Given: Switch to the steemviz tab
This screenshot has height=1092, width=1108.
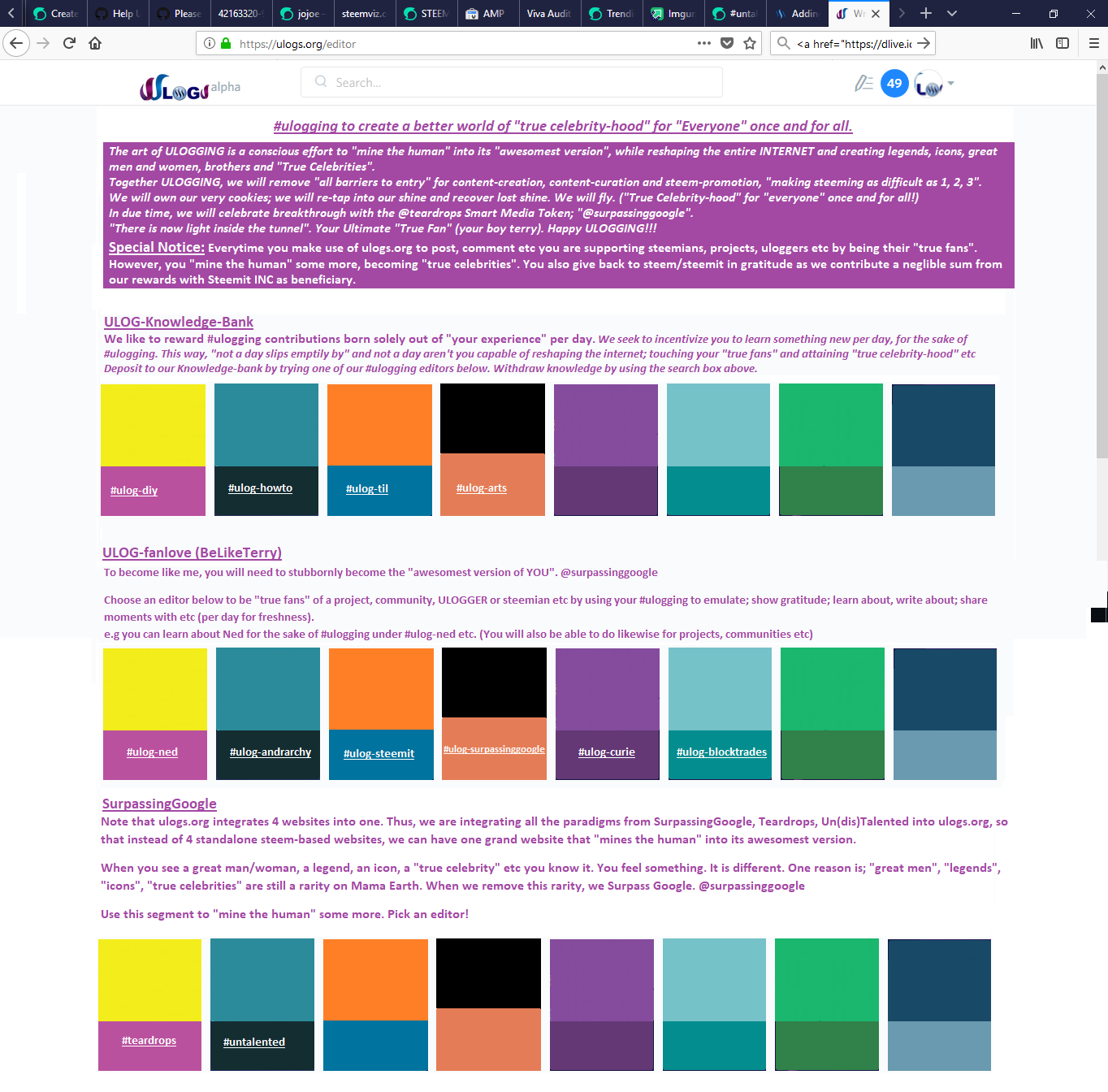Looking at the screenshot, I should click(x=365, y=13).
